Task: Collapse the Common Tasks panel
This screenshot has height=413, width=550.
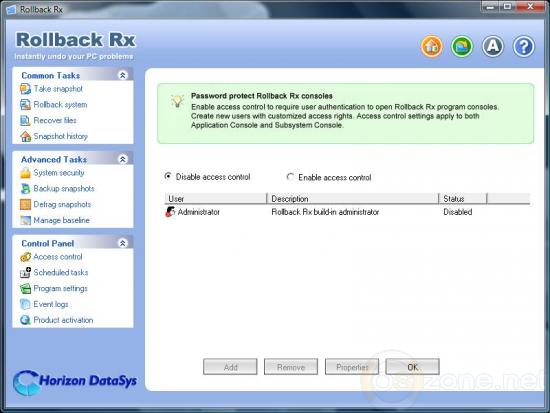Action: [x=123, y=75]
